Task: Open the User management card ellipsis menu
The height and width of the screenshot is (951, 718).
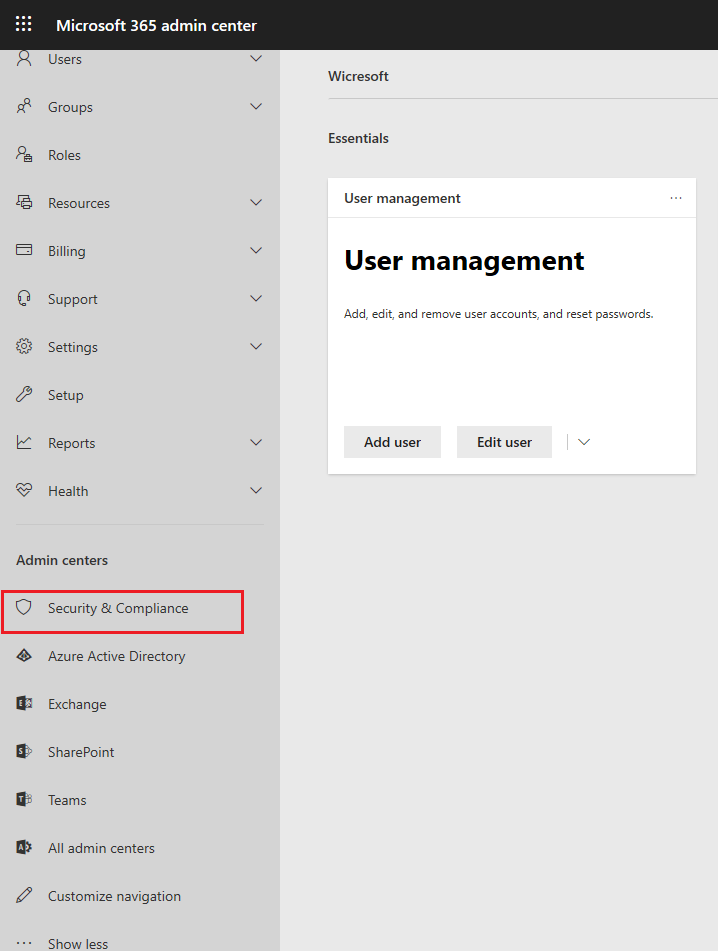Action: click(676, 198)
